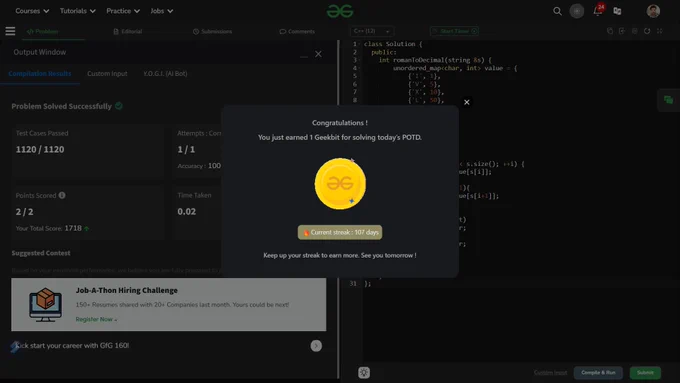Viewport: 680px width, 383px height.
Task: Click the Start Timer button
Action: (454, 31)
